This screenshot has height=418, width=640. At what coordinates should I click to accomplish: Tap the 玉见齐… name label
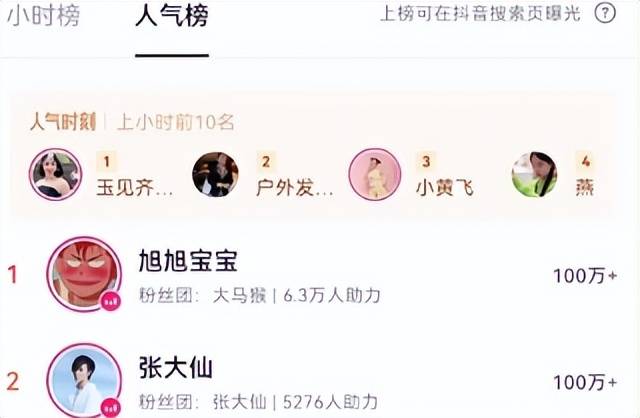[x=135, y=188]
